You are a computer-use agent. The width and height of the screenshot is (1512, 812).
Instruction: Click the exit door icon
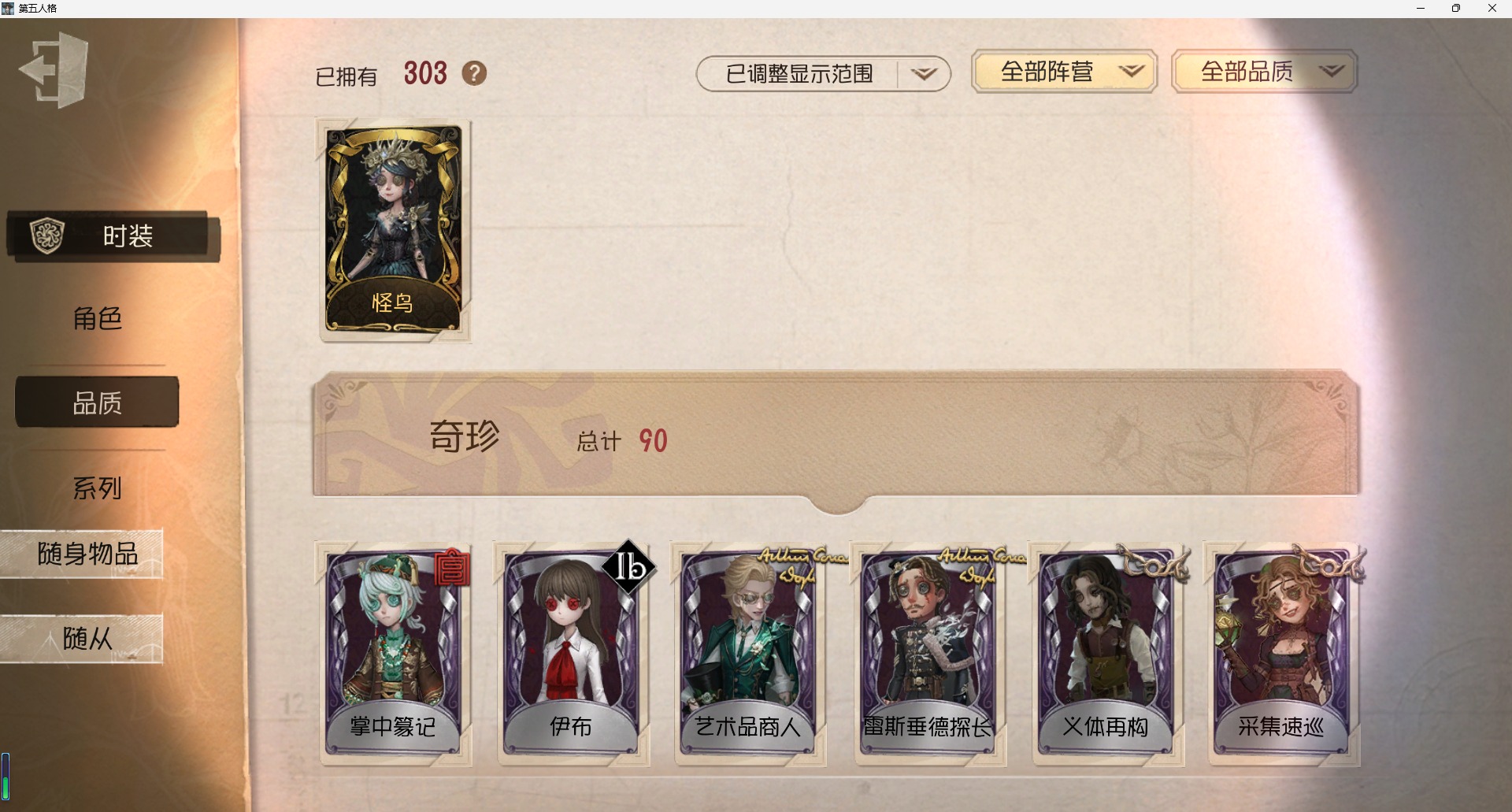pyautogui.click(x=54, y=70)
